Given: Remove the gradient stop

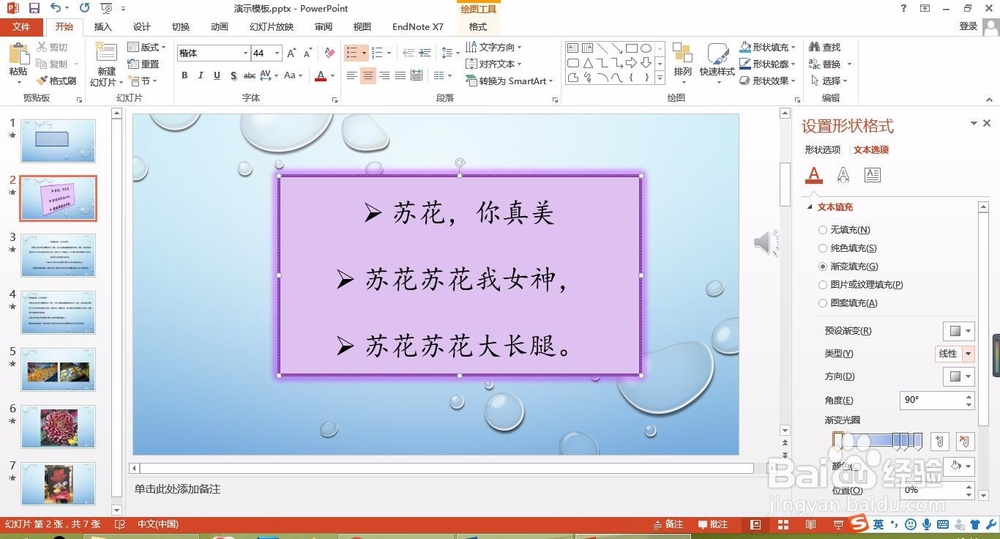Looking at the screenshot, I should [x=965, y=441].
